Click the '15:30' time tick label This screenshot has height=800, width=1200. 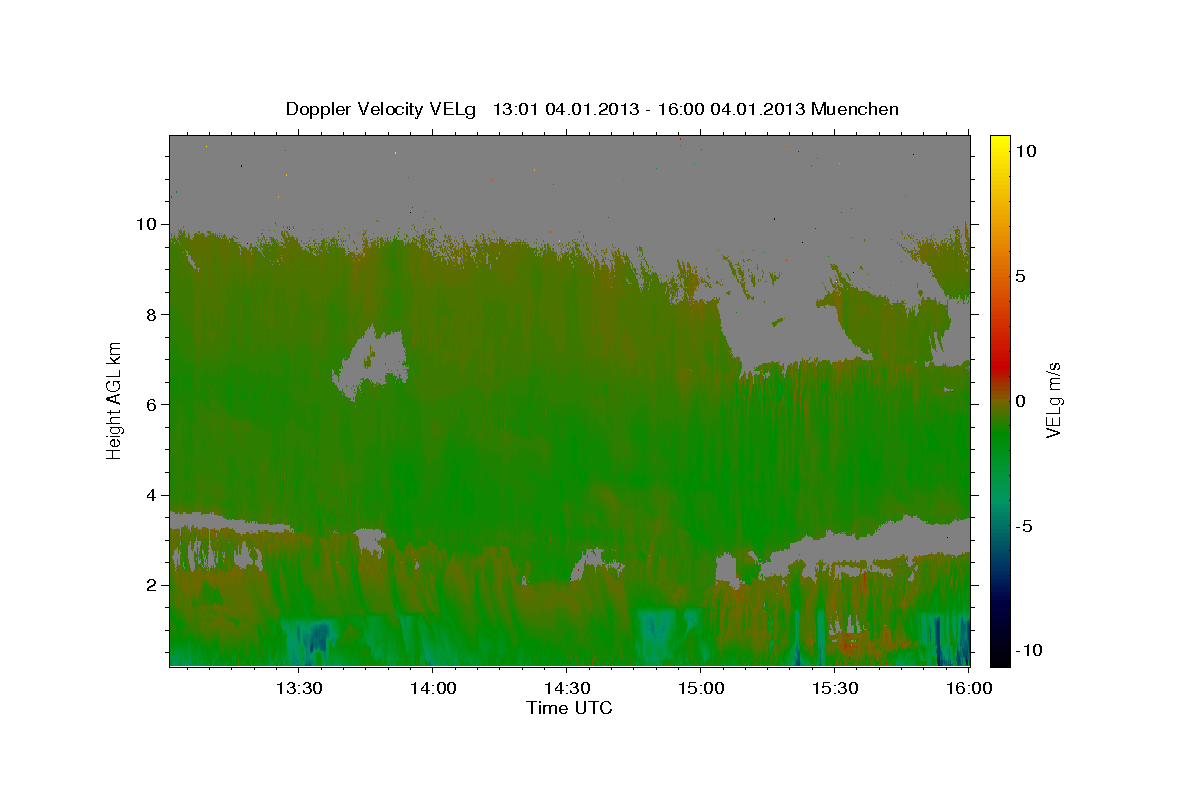pyautogui.click(x=836, y=688)
